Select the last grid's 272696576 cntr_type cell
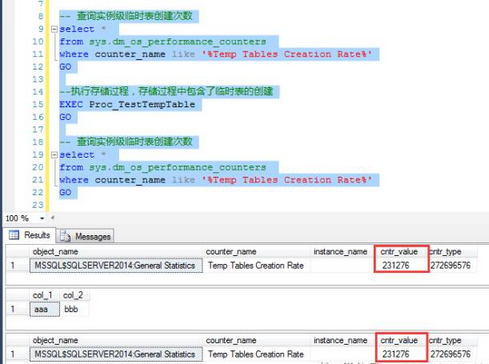489x364 pixels. (452, 354)
